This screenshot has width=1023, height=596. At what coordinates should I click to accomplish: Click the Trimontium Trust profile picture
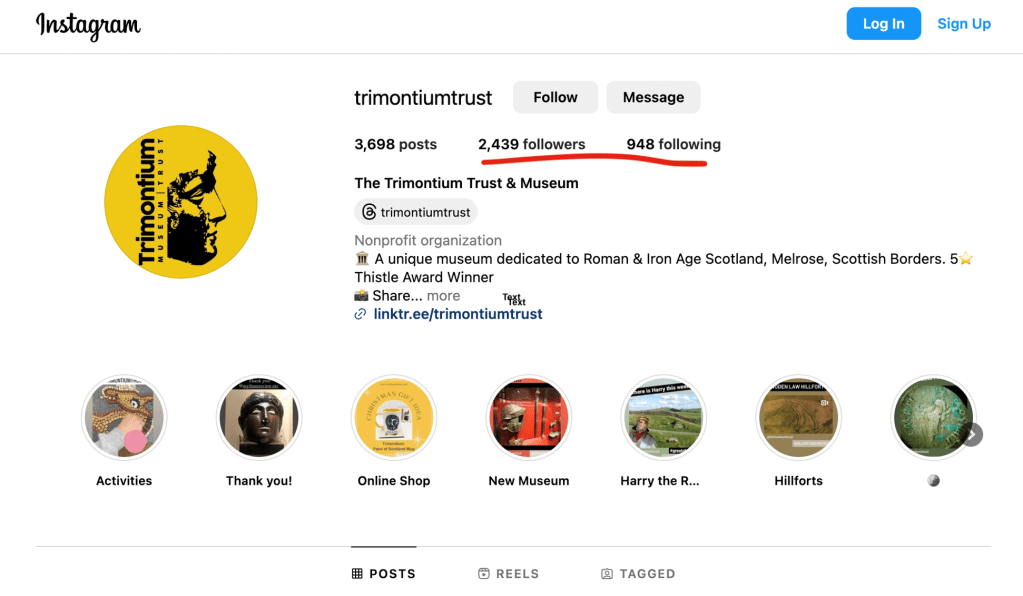pyautogui.click(x=181, y=202)
